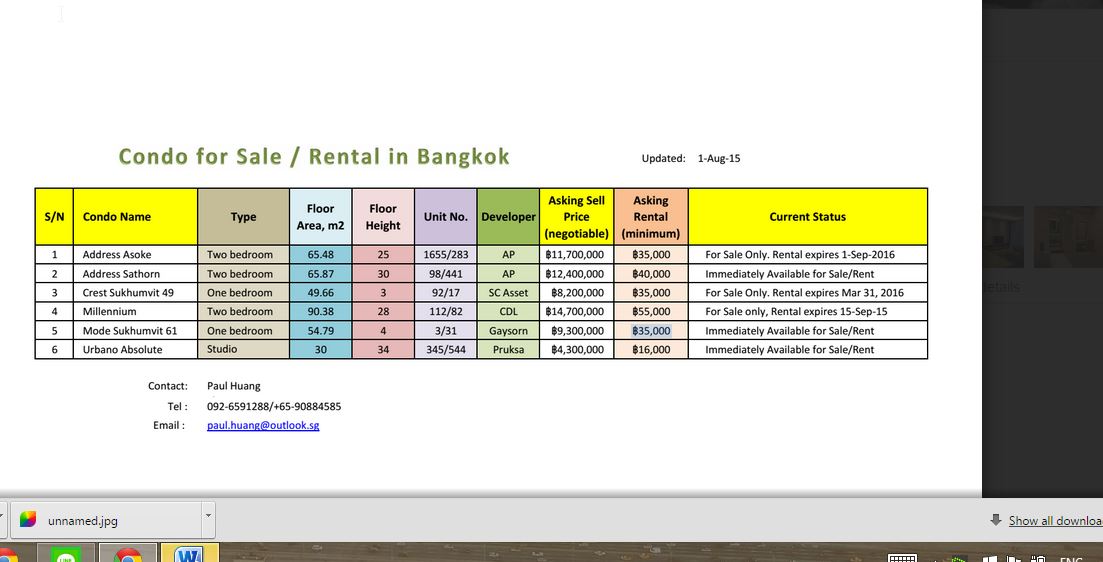This screenshot has width=1103, height=562.
Task: Select the Gaysorn developer cell
Action: [508, 331]
